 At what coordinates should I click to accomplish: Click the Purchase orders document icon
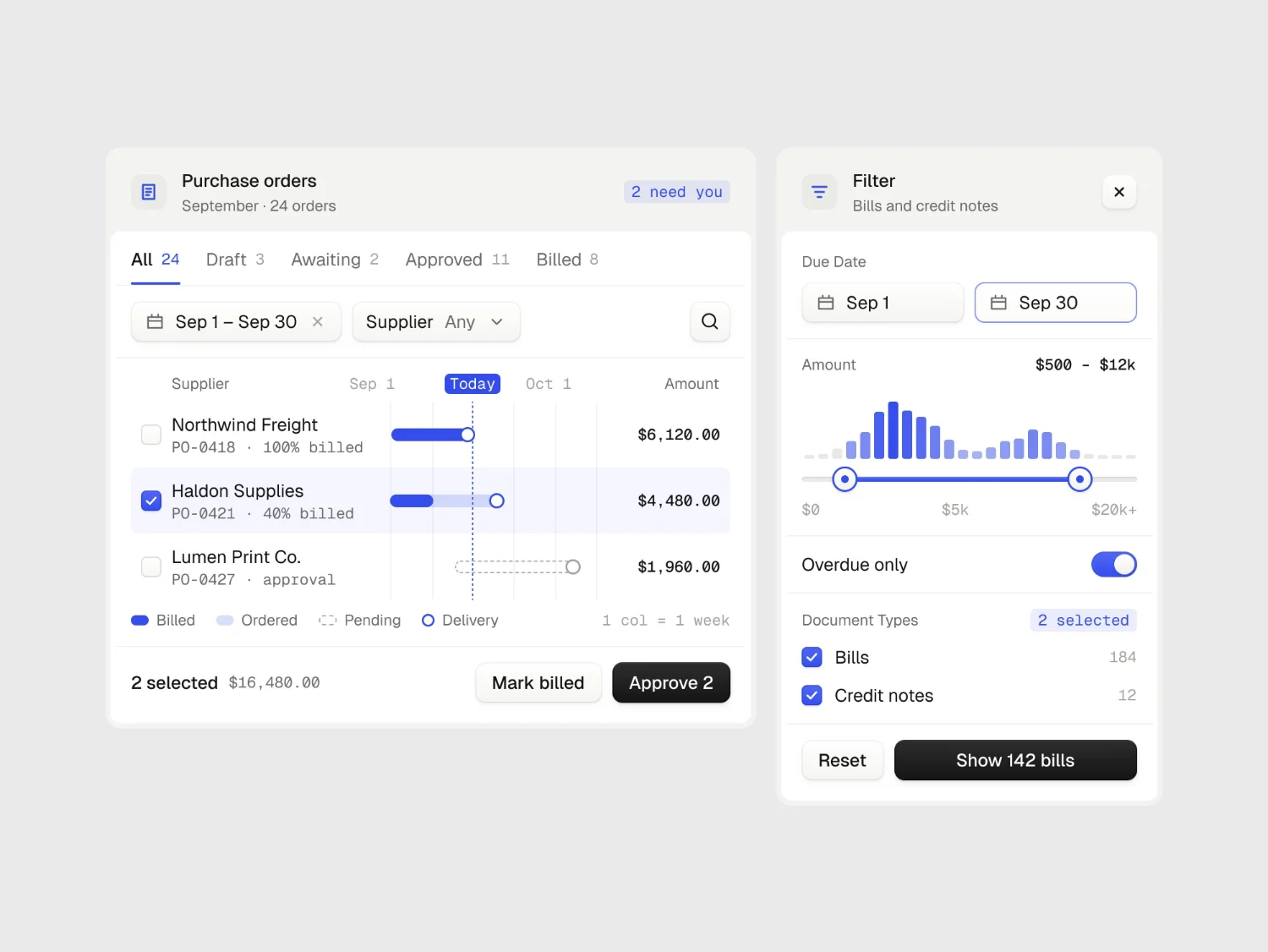(149, 192)
